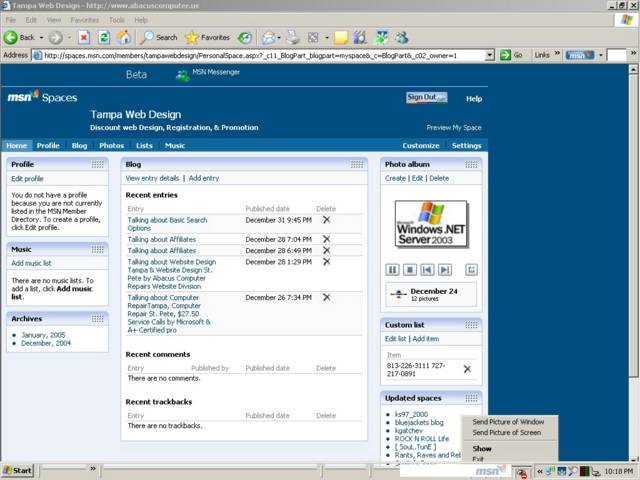Select Send Picture of Window menu entry
This screenshot has width=640, height=480.
point(509,422)
